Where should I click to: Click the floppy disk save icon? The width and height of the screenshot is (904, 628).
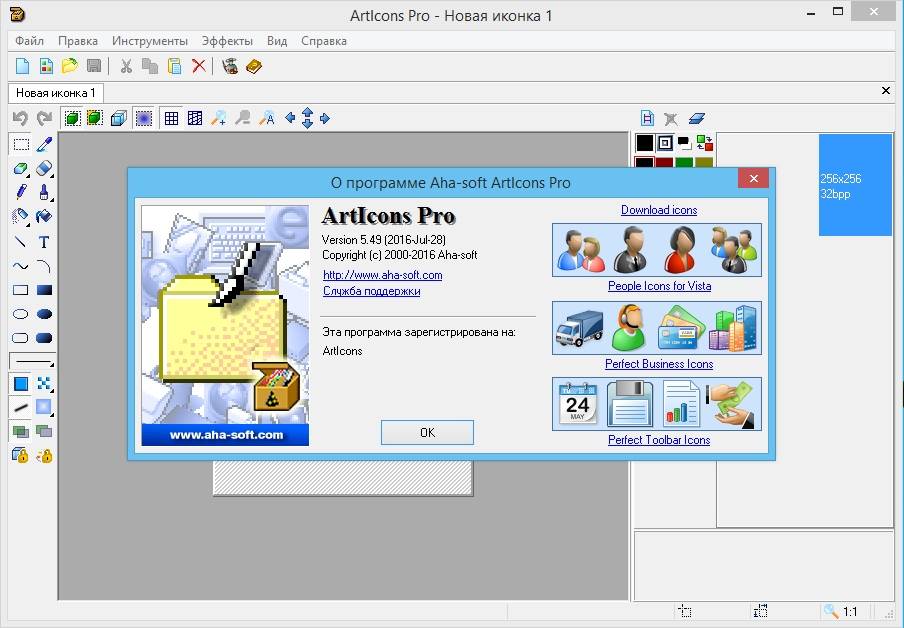click(x=94, y=66)
